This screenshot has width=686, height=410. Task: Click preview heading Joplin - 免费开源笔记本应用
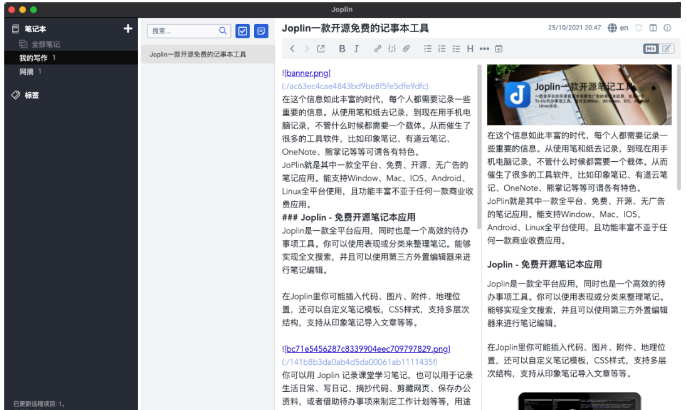(x=544, y=264)
